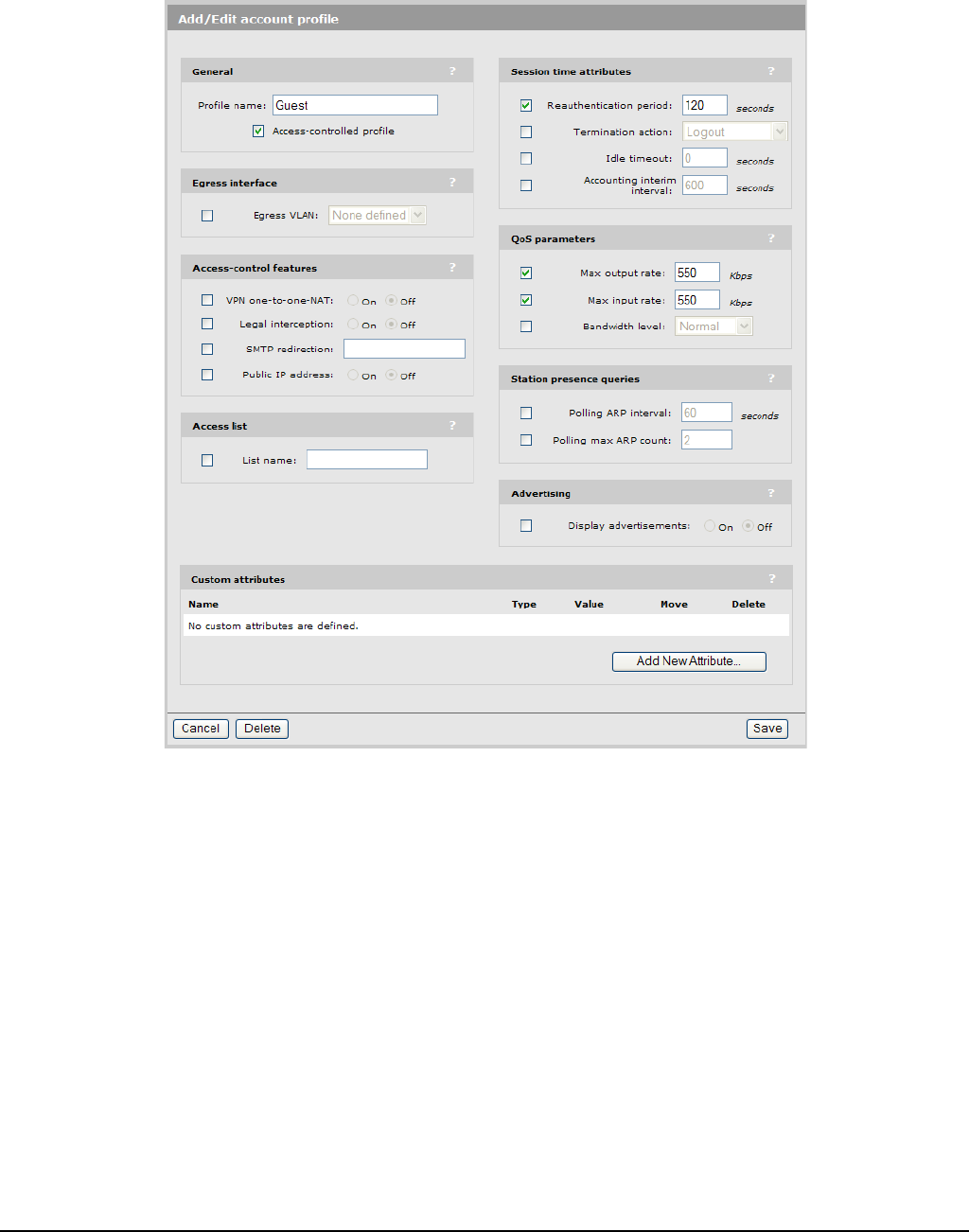Click the Idle timeout value field
Viewport: 969px width, 1232px height.
click(705, 158)
